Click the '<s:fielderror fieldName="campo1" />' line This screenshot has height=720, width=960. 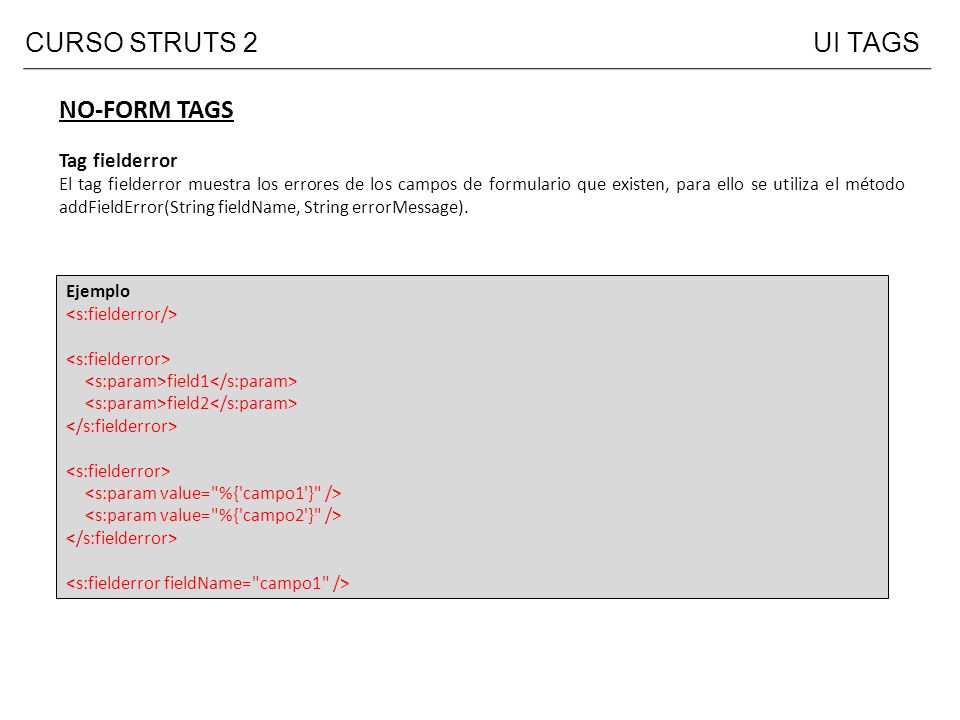pos(208,583)
